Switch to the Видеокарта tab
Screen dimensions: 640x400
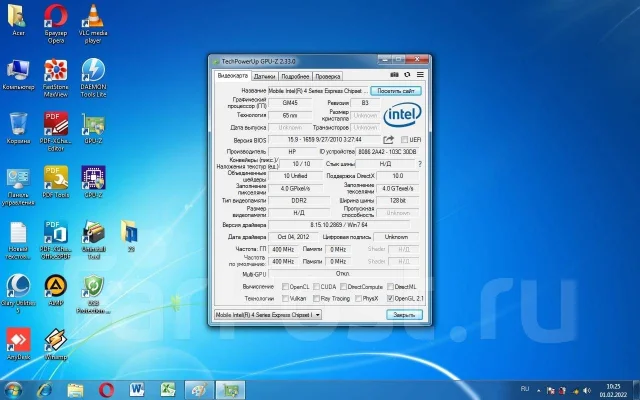[x=233, y=76]
